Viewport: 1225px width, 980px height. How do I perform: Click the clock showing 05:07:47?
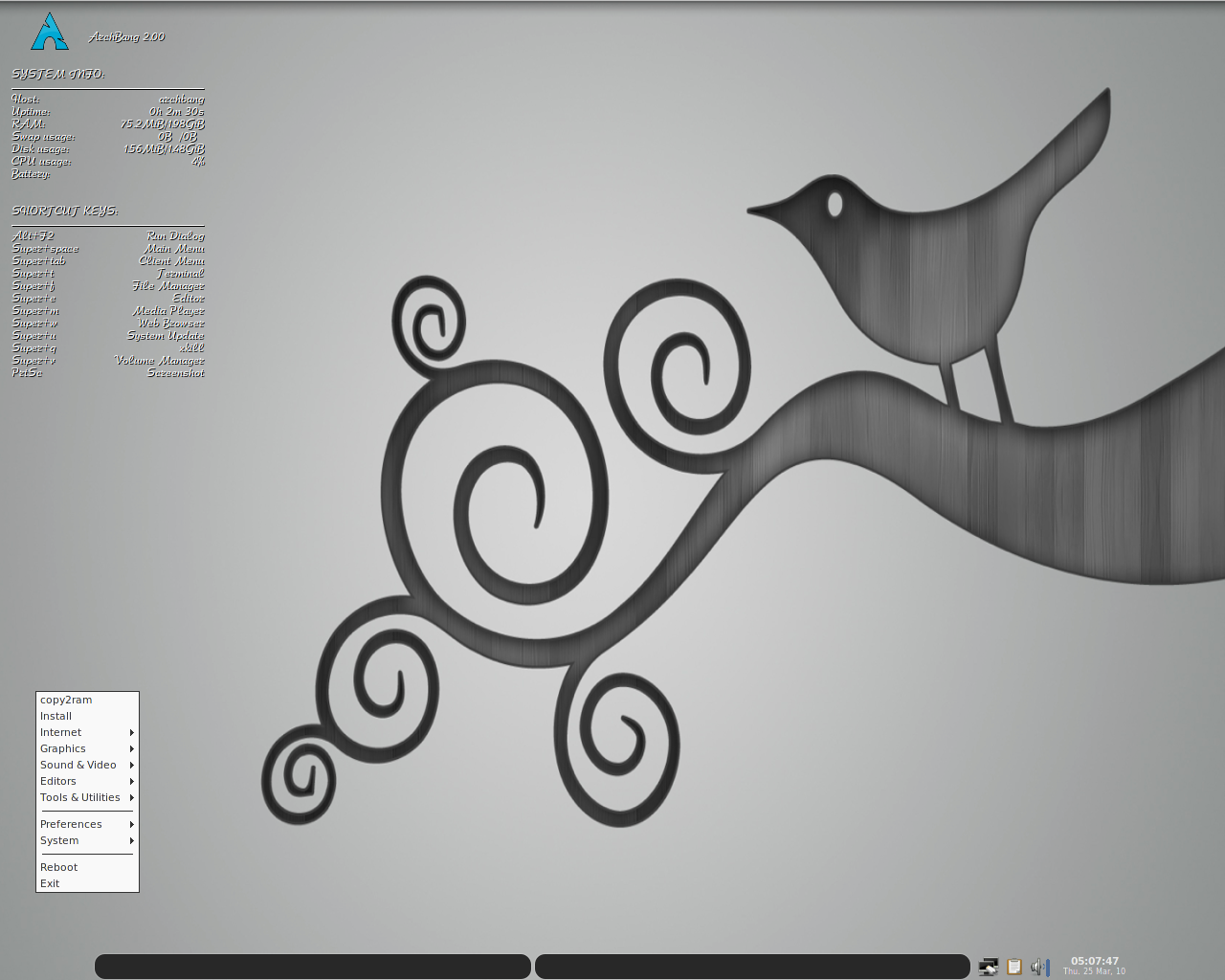coord(1095,961)
